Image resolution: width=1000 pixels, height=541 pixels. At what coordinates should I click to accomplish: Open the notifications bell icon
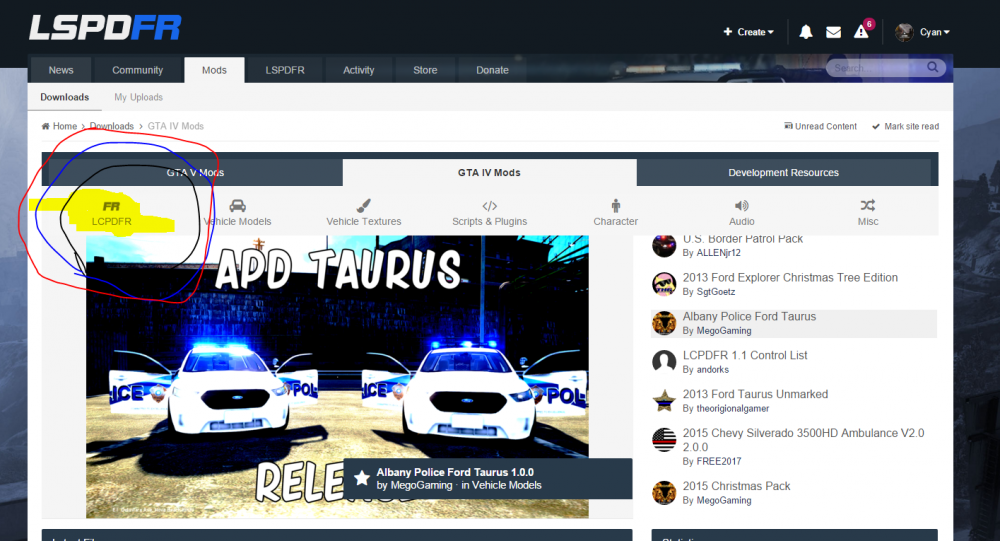805,32
